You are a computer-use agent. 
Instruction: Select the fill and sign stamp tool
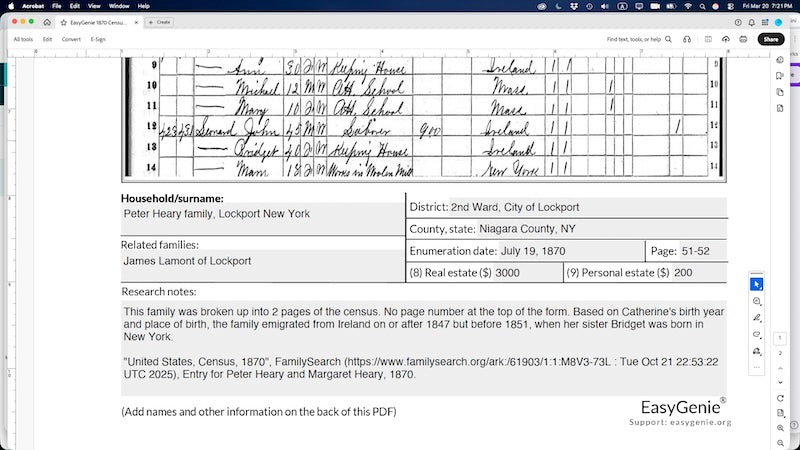click(757, 352)
